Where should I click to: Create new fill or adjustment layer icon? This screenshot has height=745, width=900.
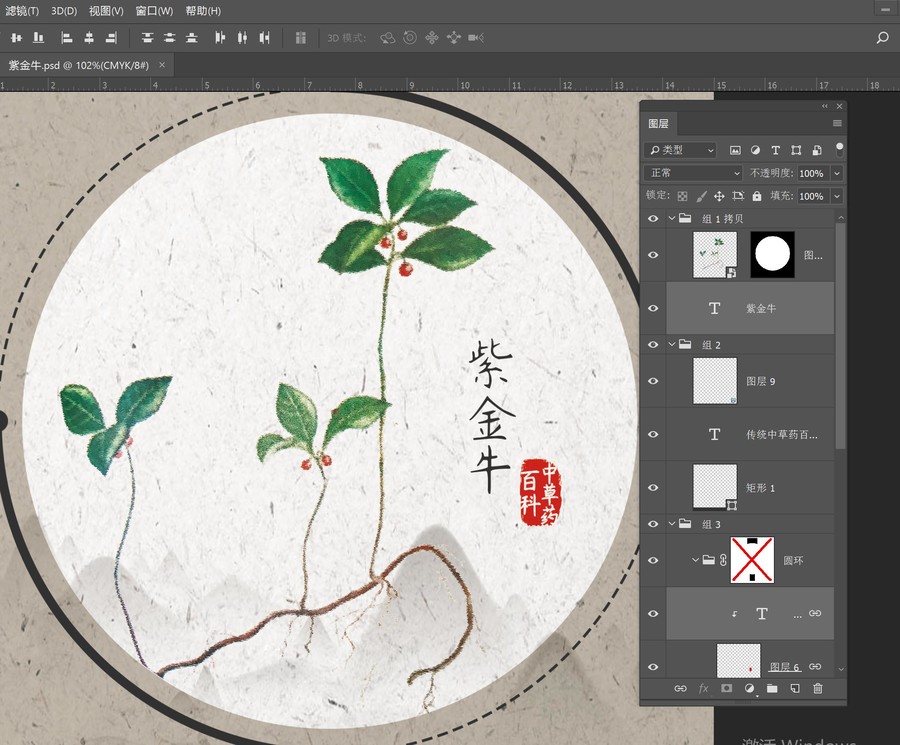point(750,688)
